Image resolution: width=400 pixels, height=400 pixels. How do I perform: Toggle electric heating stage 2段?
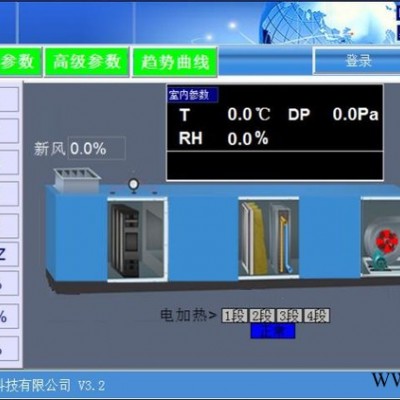click(x=262, y=315)
